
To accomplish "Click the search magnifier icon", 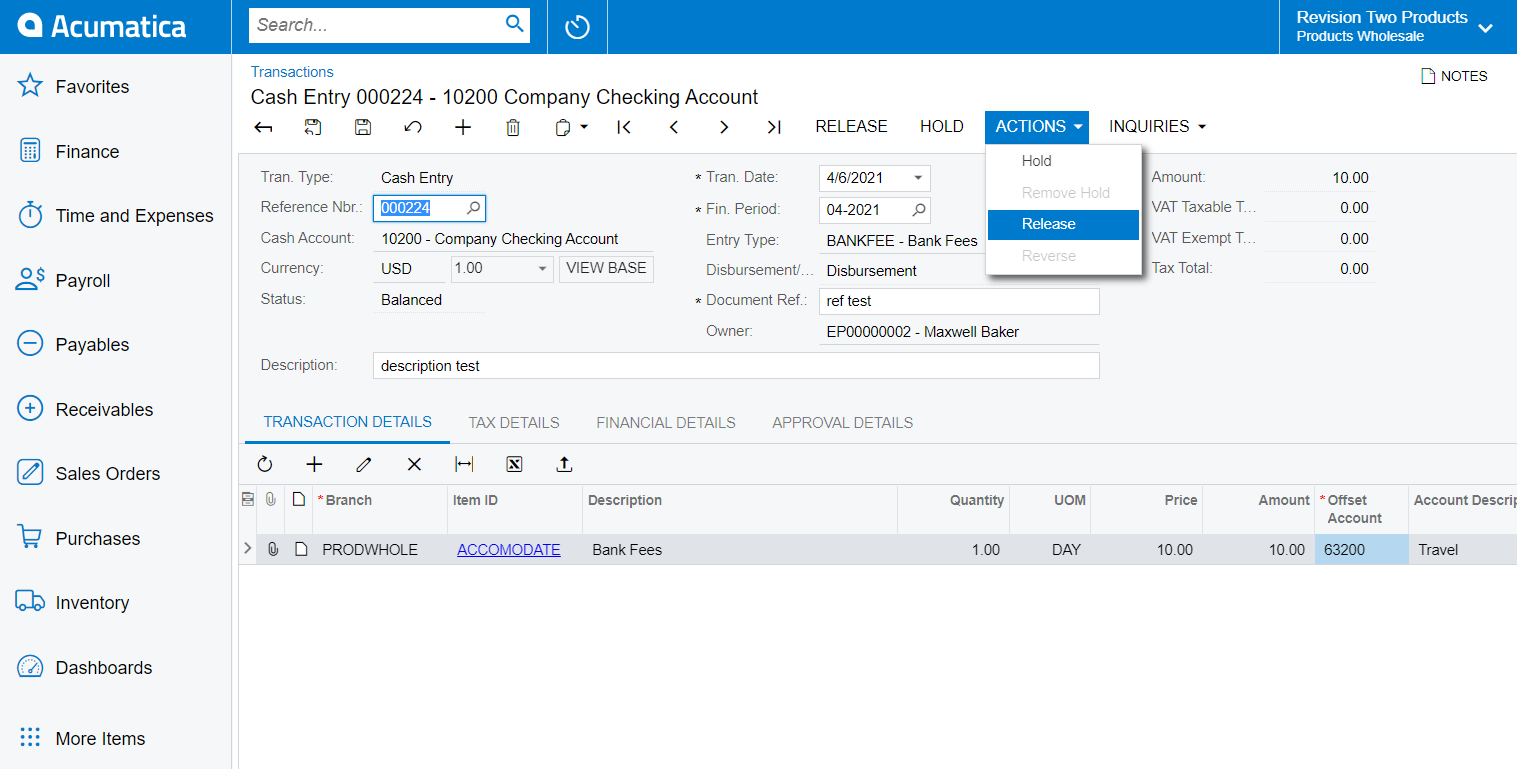I will point(515,24).
